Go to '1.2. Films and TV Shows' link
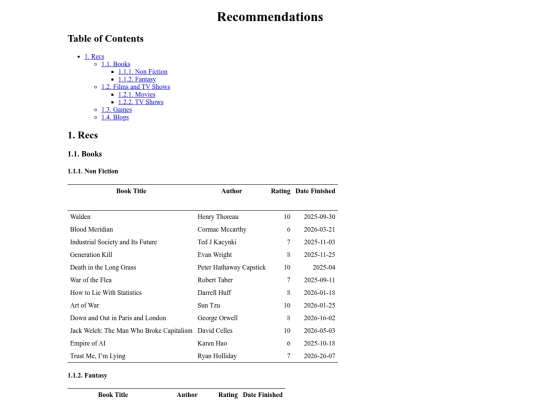Image resolution: width=540 pixels, height=405 pixels. 136,87
